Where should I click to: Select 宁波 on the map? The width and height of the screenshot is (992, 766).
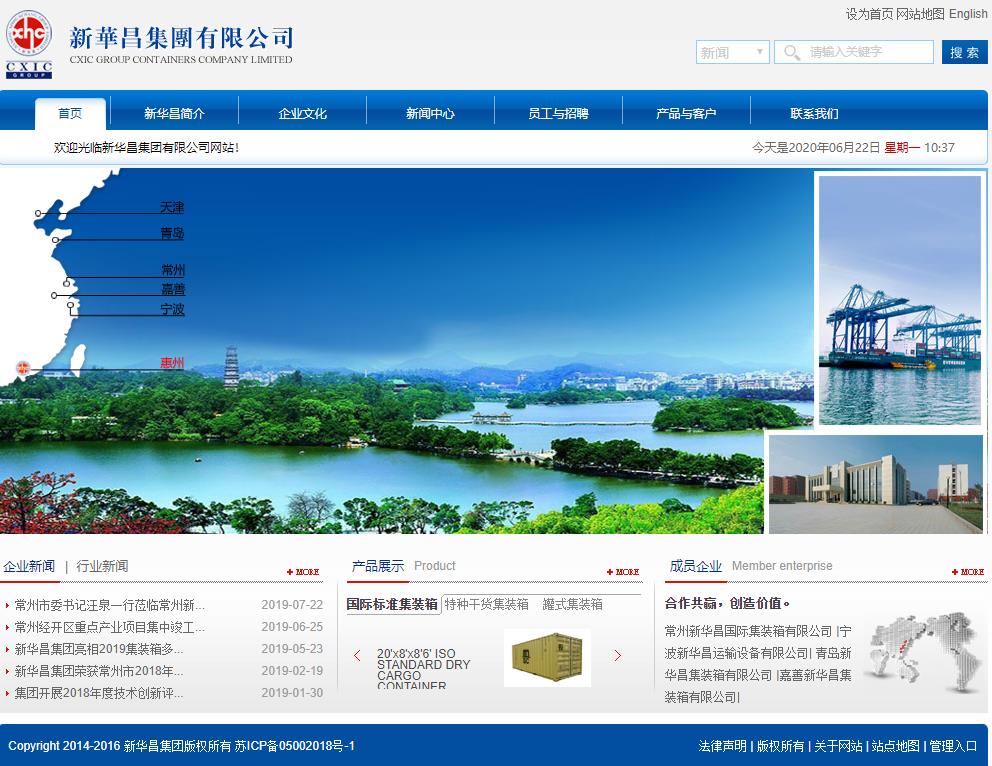pos(172,309)
